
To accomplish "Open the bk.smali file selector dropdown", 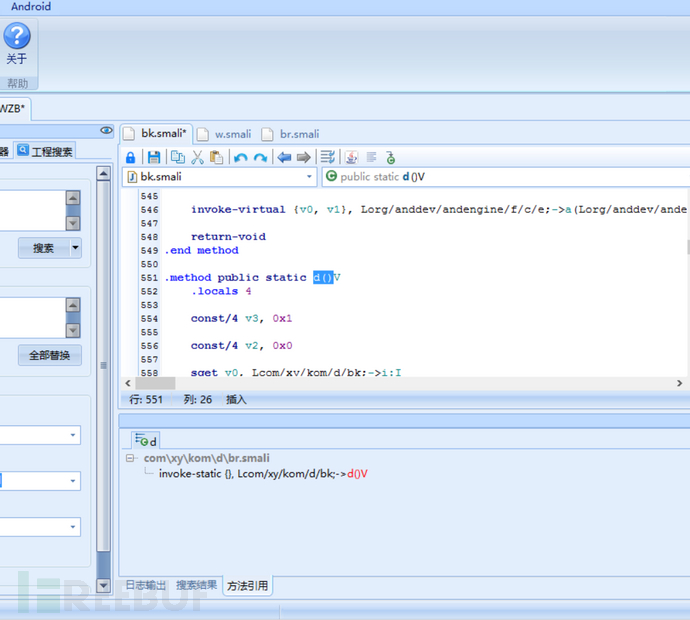I will [309, 177].
